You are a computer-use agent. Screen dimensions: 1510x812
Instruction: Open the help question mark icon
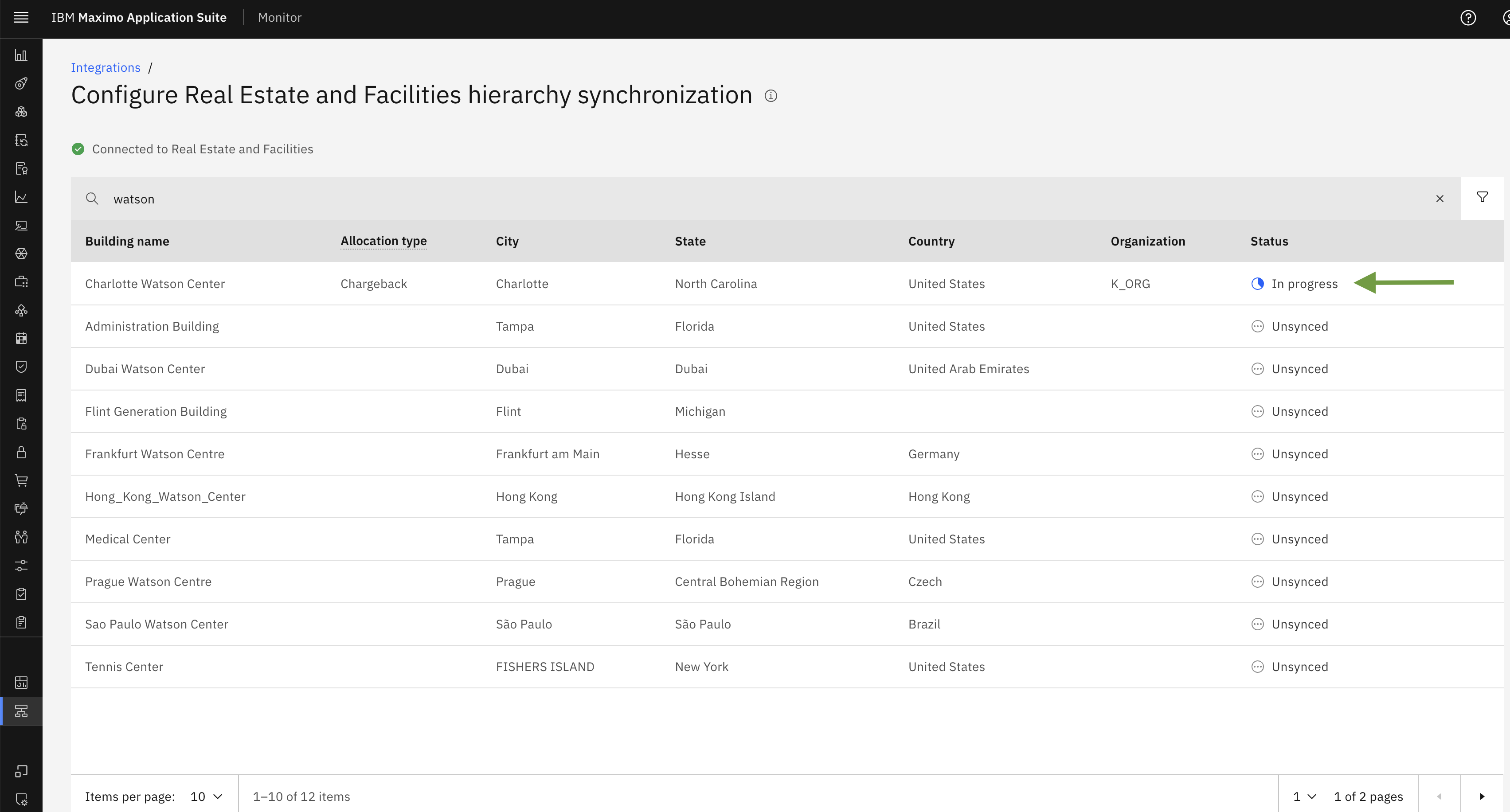point(1468,18)
